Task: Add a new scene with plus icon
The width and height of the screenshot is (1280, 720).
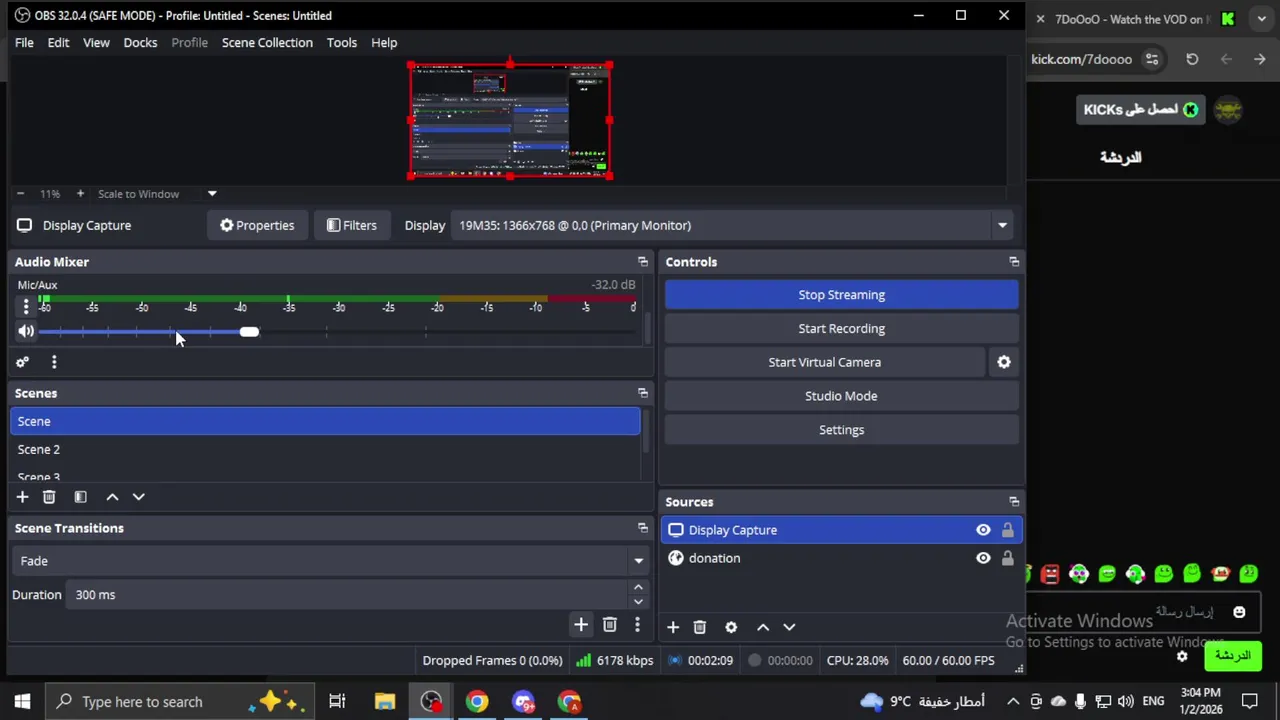Action: (22, 497)
